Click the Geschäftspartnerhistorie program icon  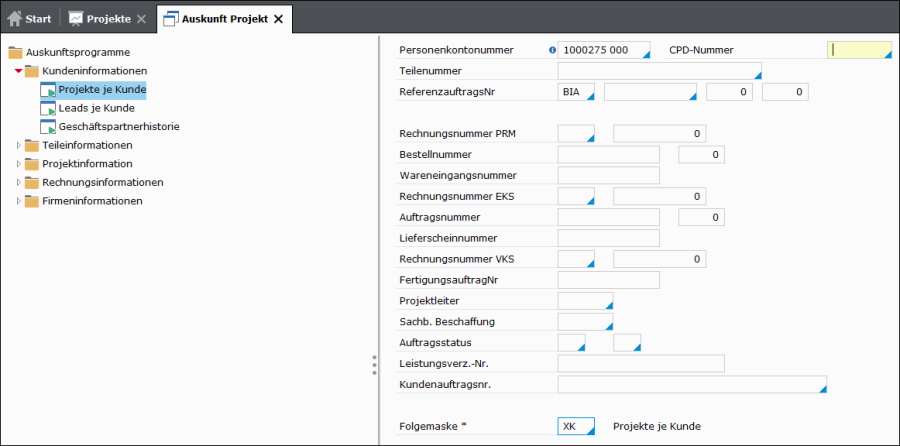tap(48, 127)
